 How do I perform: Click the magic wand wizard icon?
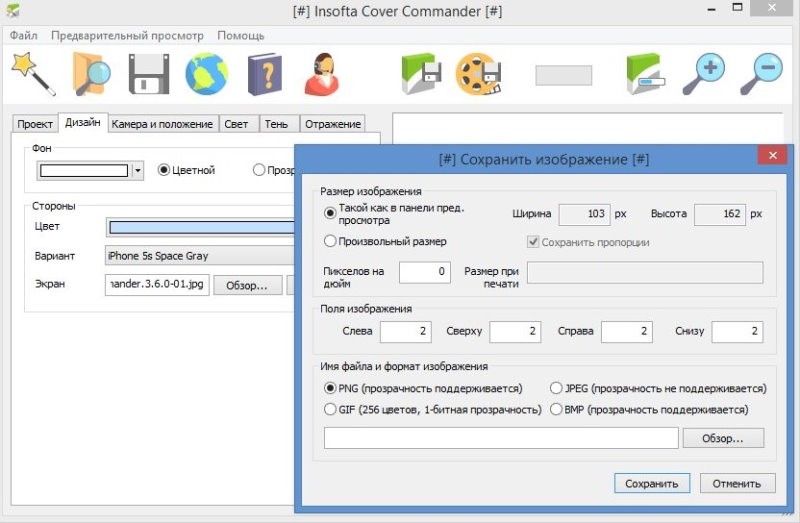click(x=33, y=73)
